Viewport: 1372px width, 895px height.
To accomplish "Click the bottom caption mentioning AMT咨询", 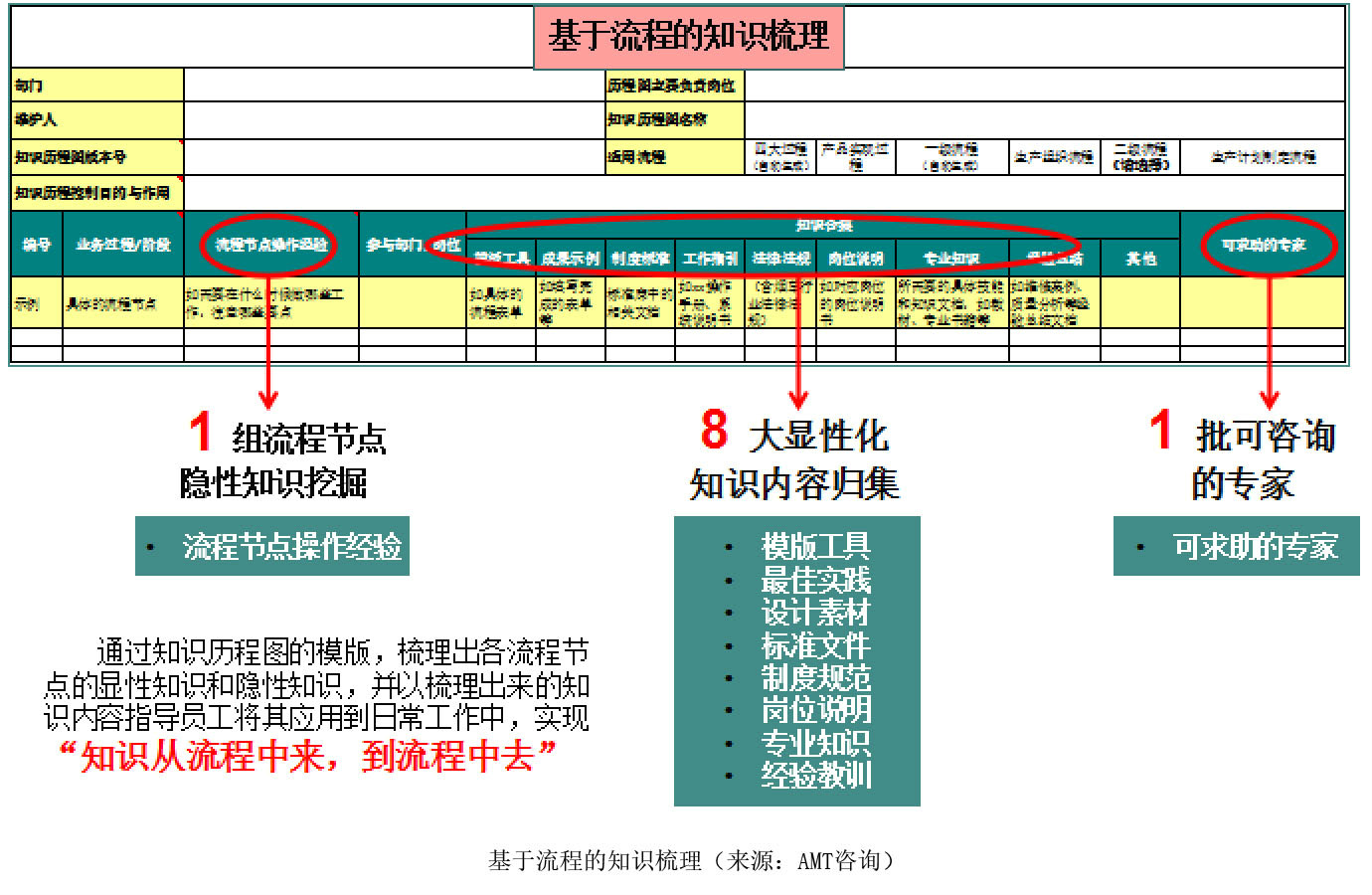I will tap(692, 860).
